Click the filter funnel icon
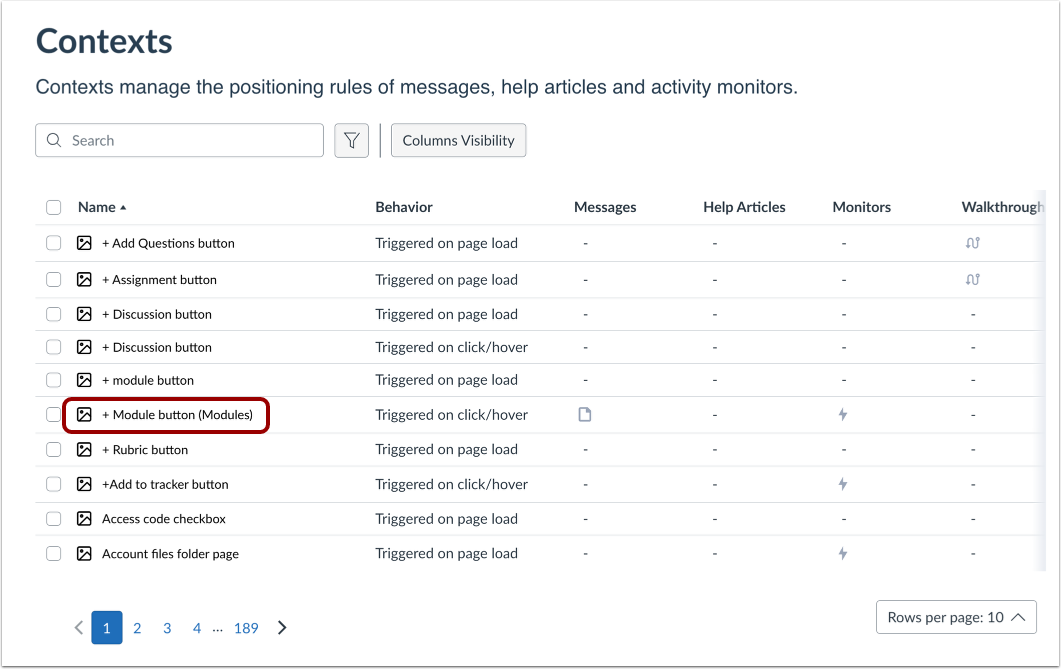The width and height of the screenshot is (1061, 669). tap(351, 141)
